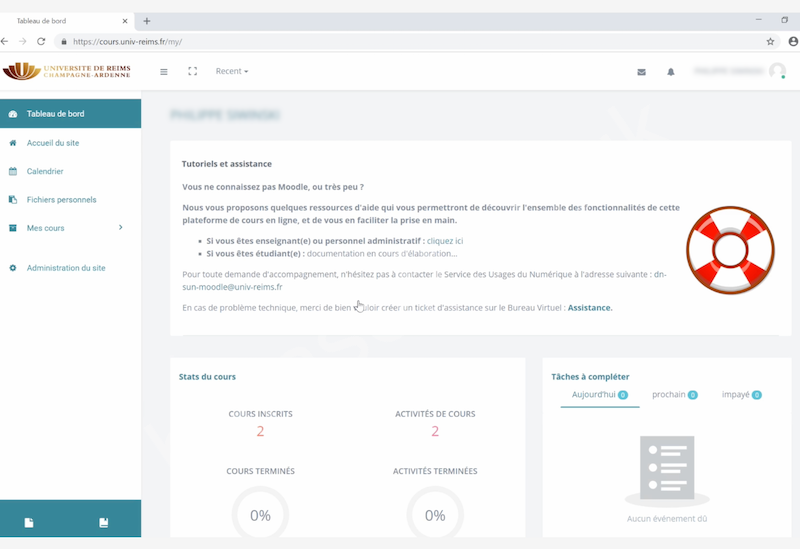Toggle the hamburger sidebar menu icon
Viewport: 800px width, 549px height.
point(164,71)
